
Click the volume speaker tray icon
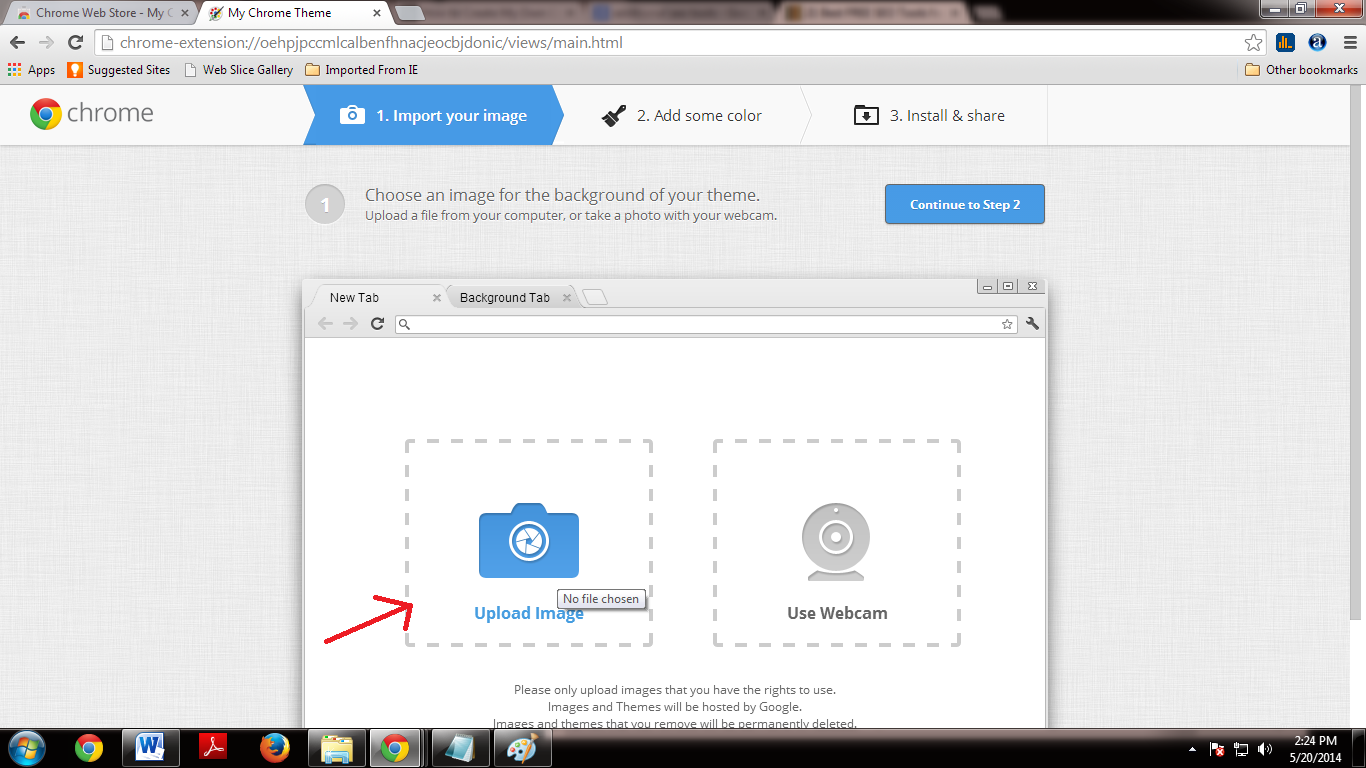tap(1265, 749)
